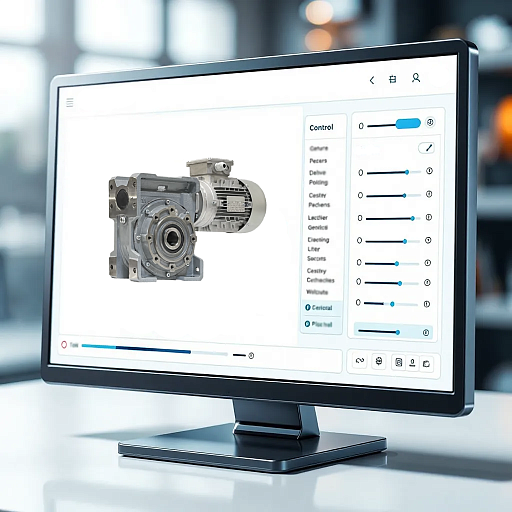This screenshot has width=512, height=512.
Task: Click the blue progress bar below the model
Action: click(x=136, y=349)
